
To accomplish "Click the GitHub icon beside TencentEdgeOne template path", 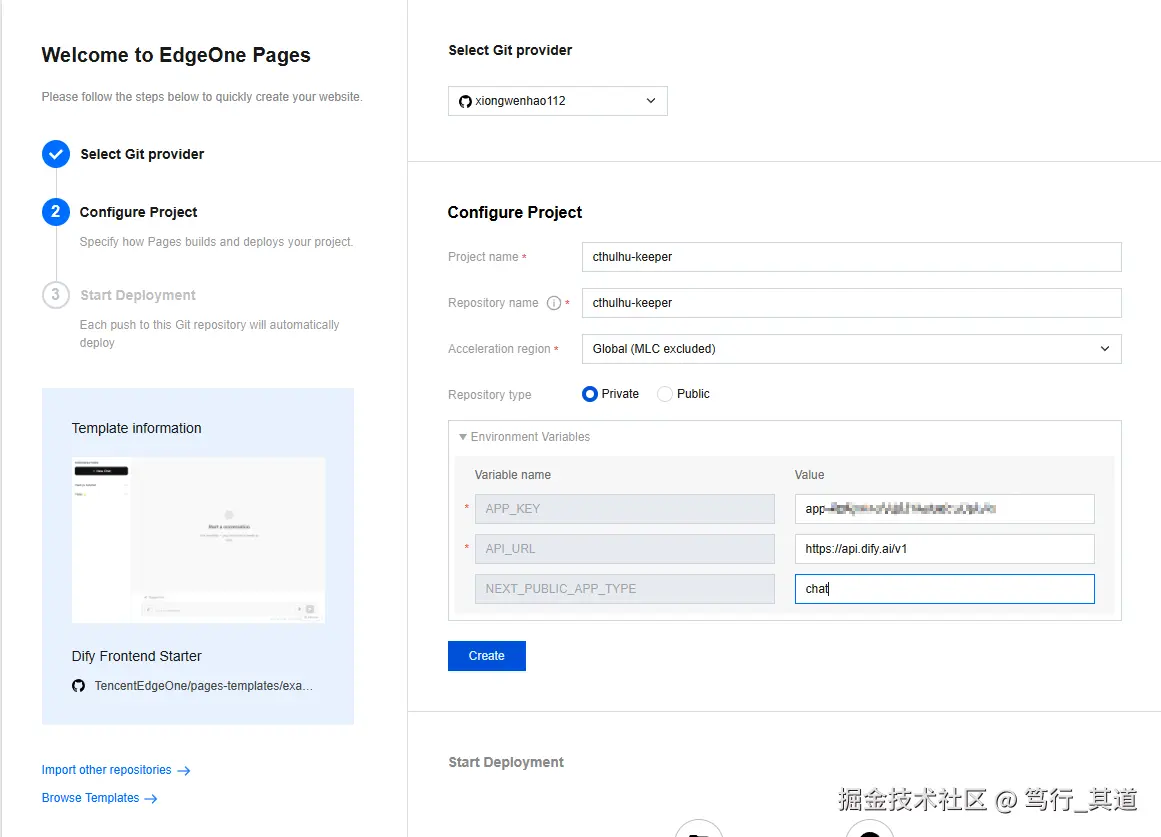I will (x=78, y=686).
